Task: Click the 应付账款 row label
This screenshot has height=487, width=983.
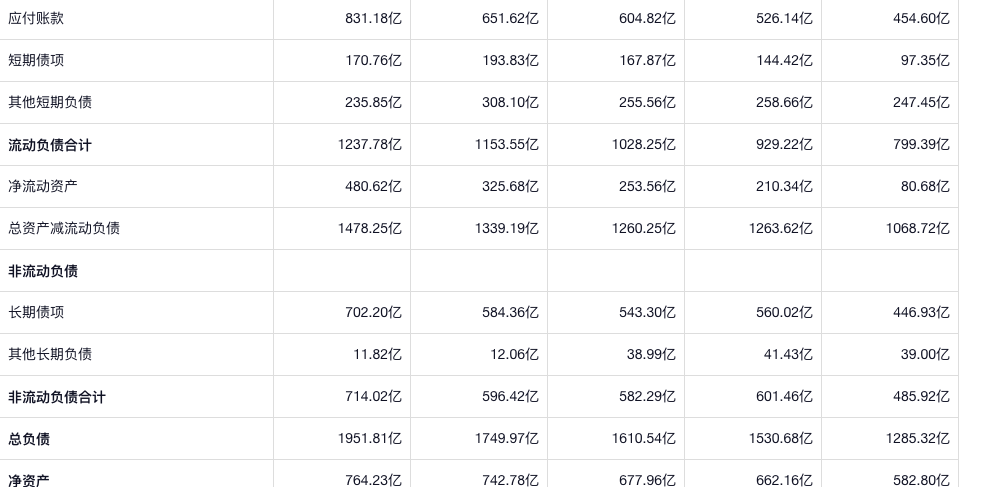Action: [x=36, y=18]
